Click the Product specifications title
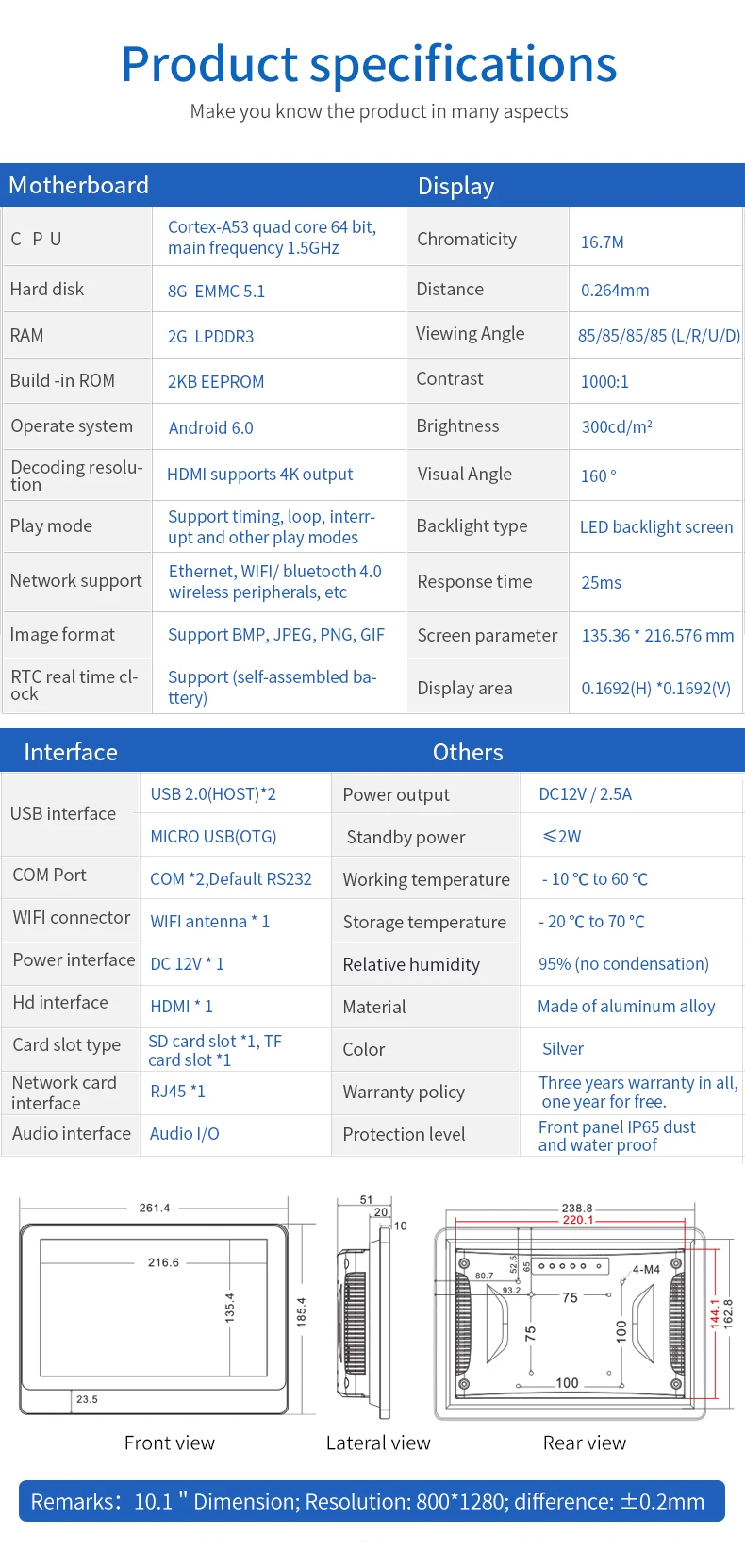Viewport: 745px width, 1568px height. (369, 64)
